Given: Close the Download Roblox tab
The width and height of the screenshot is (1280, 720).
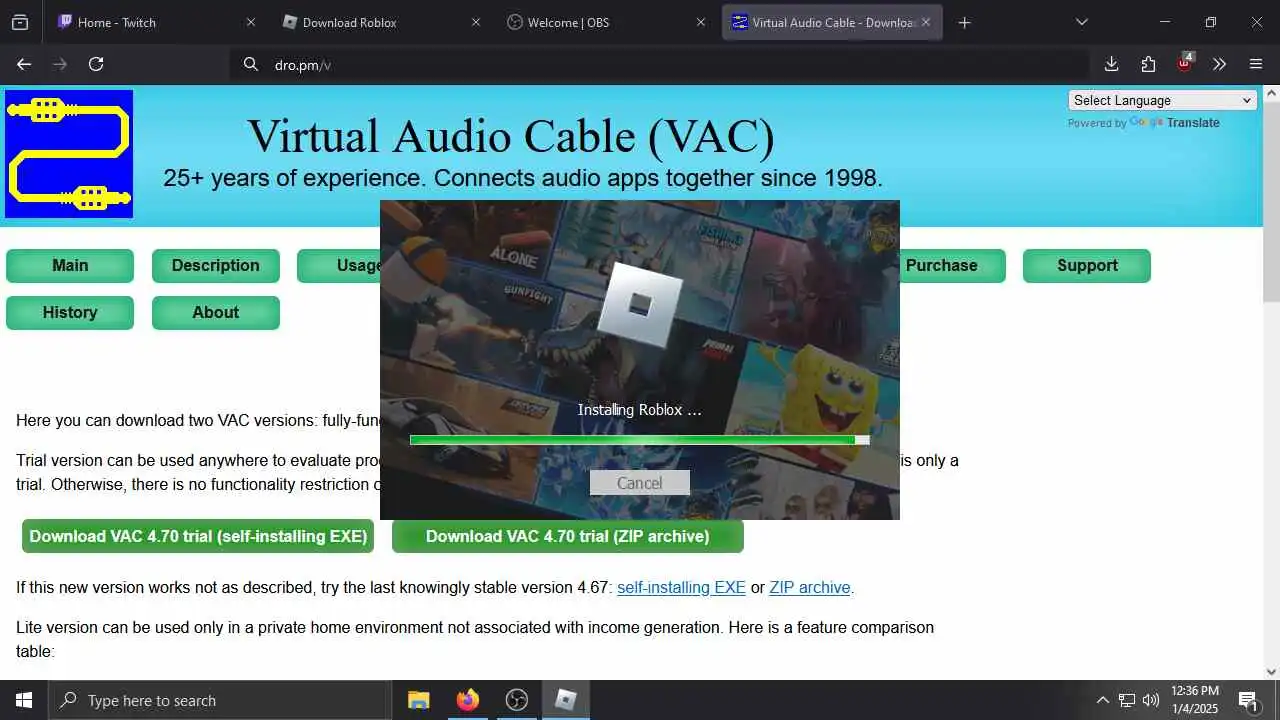Looking at the screenshot, I should pyautogui.click(x=475, y=22).
